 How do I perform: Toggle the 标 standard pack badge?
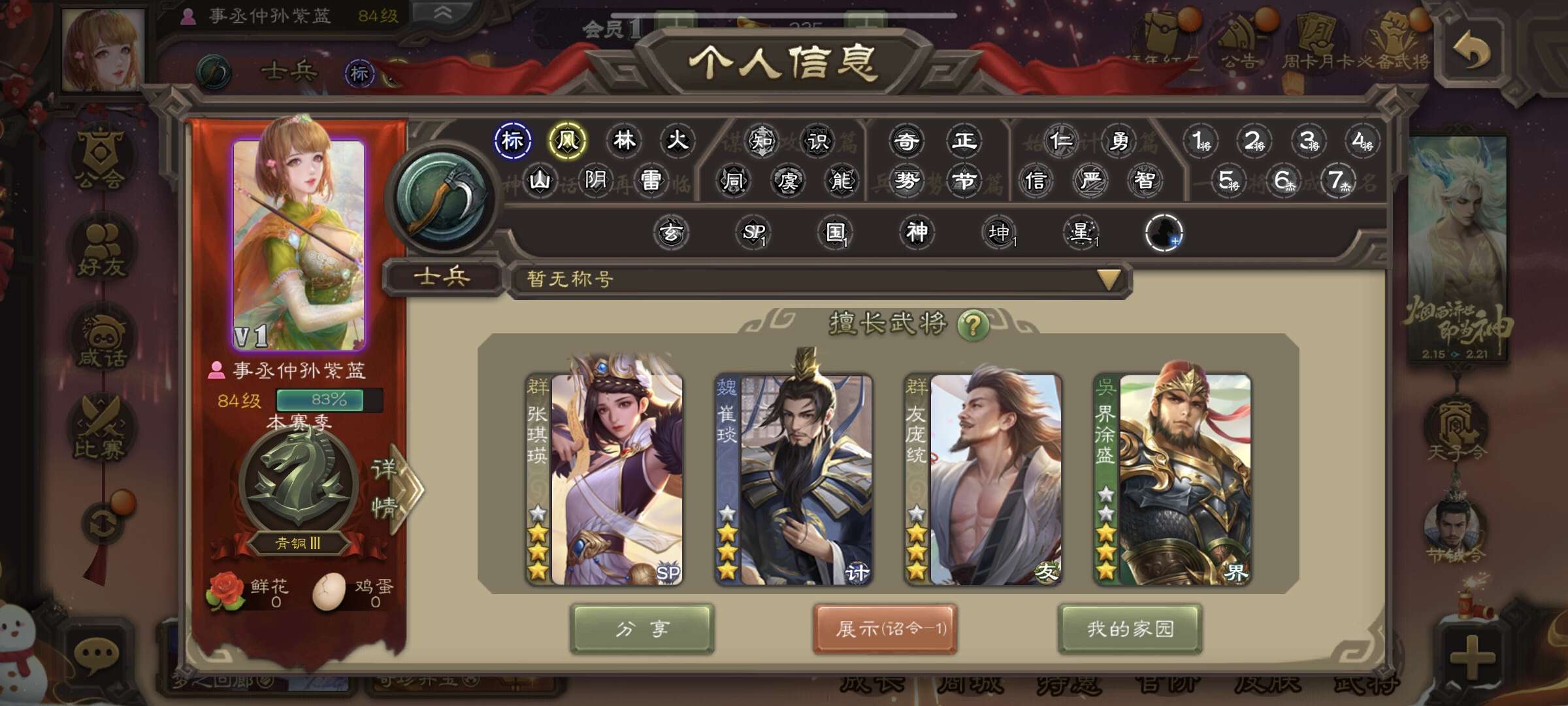click(512, 140)
